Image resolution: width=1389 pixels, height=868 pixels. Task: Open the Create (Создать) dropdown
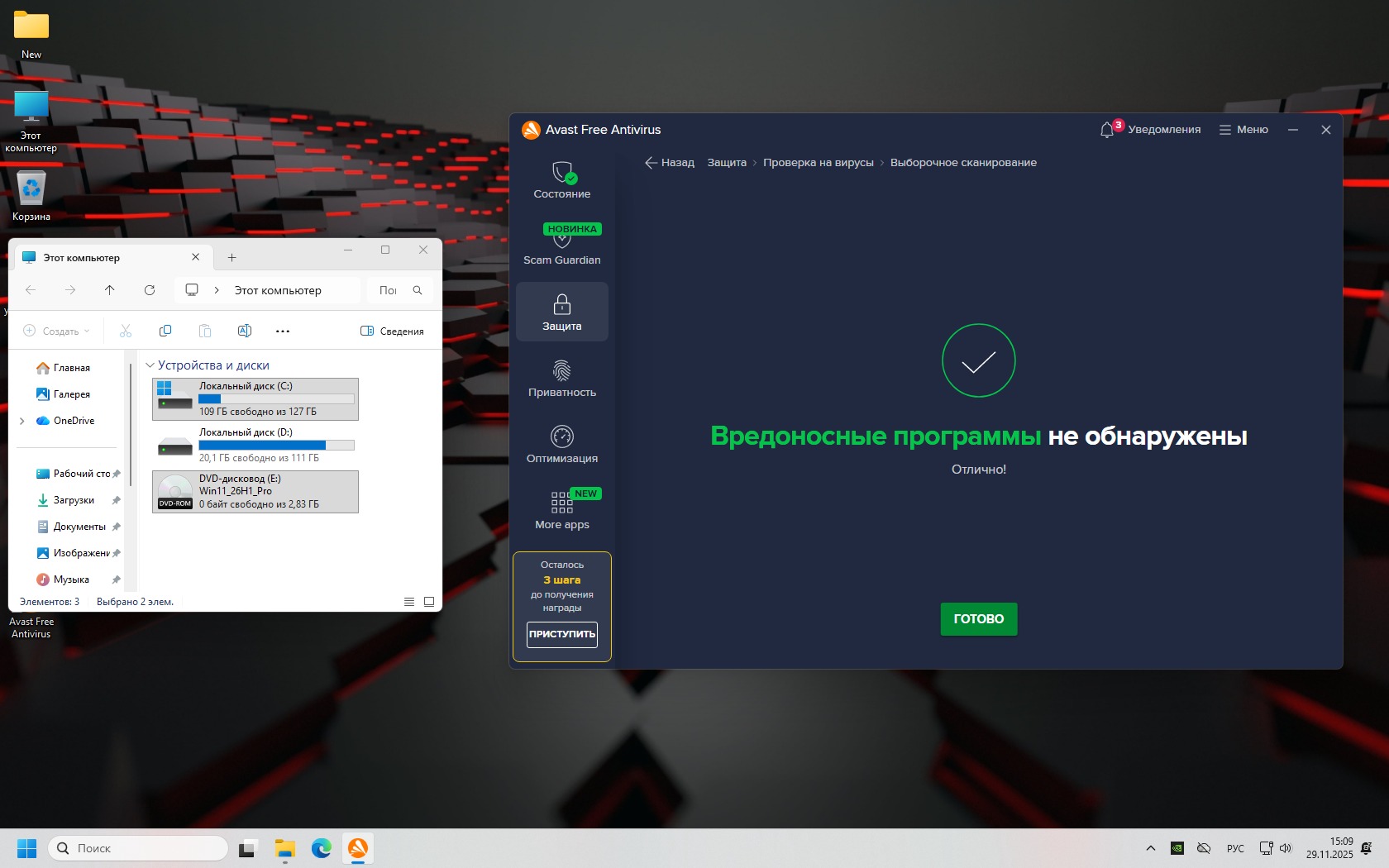pos(57,331)
